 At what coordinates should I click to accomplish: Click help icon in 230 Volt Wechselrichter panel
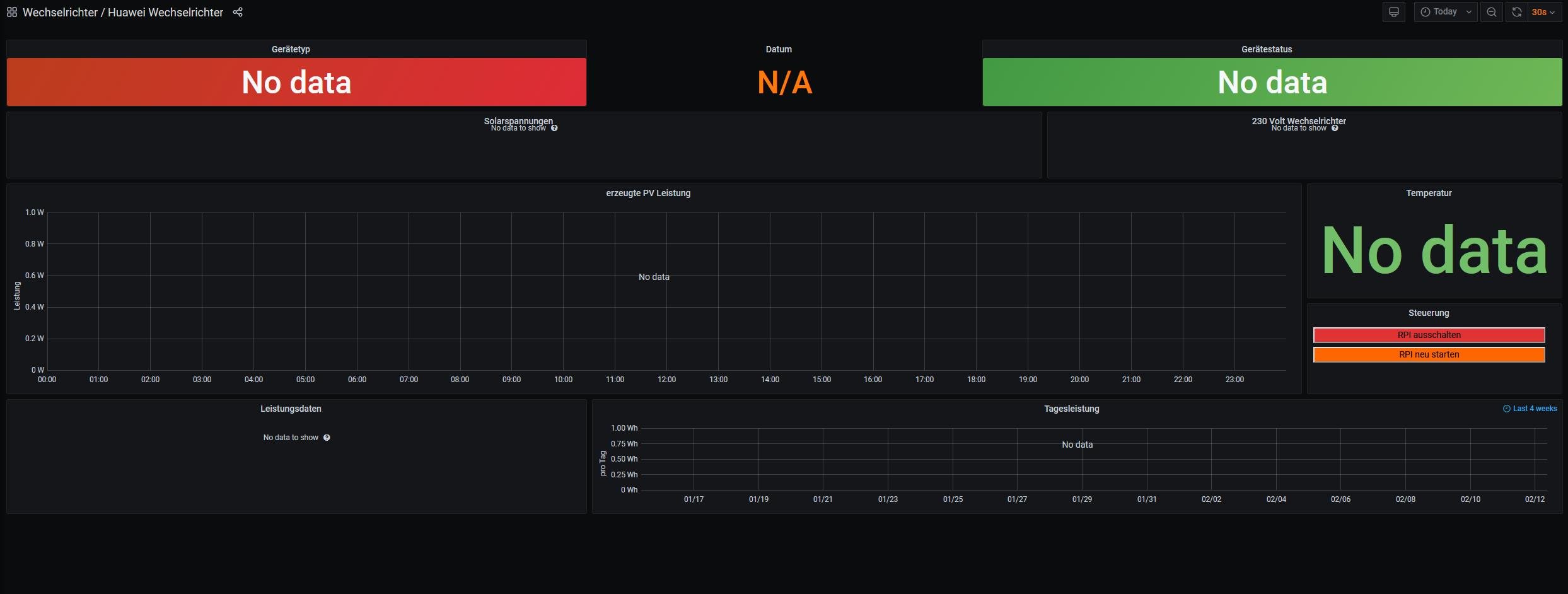(1335, 129)
